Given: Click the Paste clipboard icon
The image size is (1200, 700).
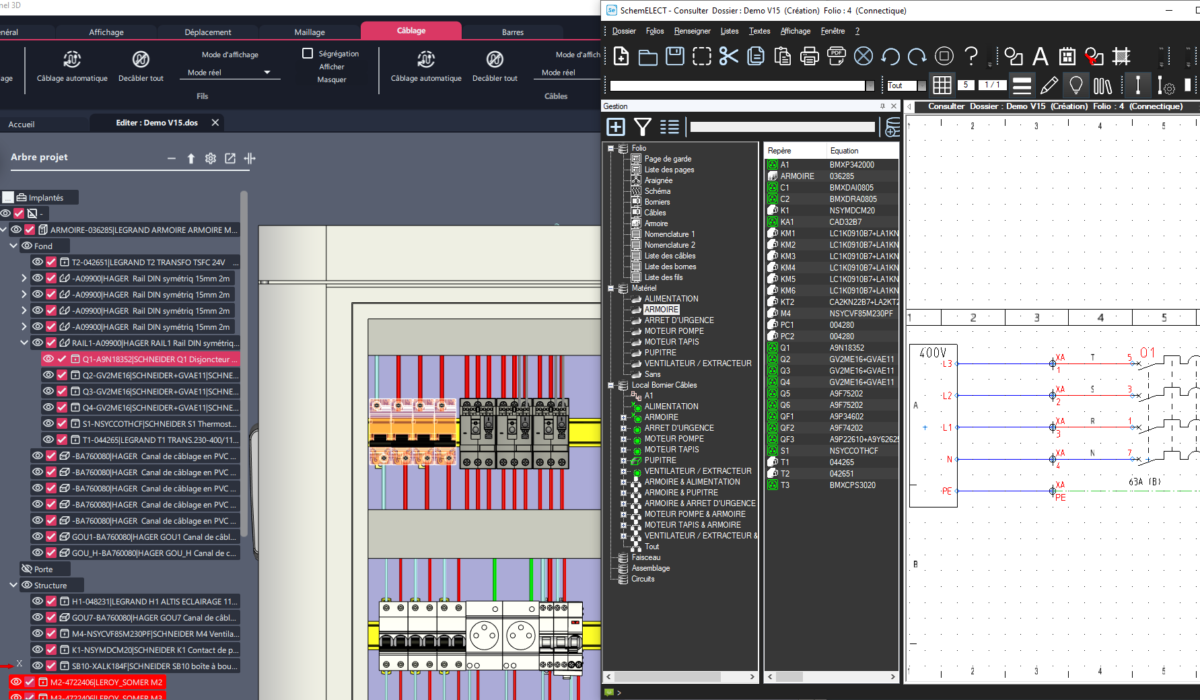Looking at the screenshot, I should tap(782, 56).
